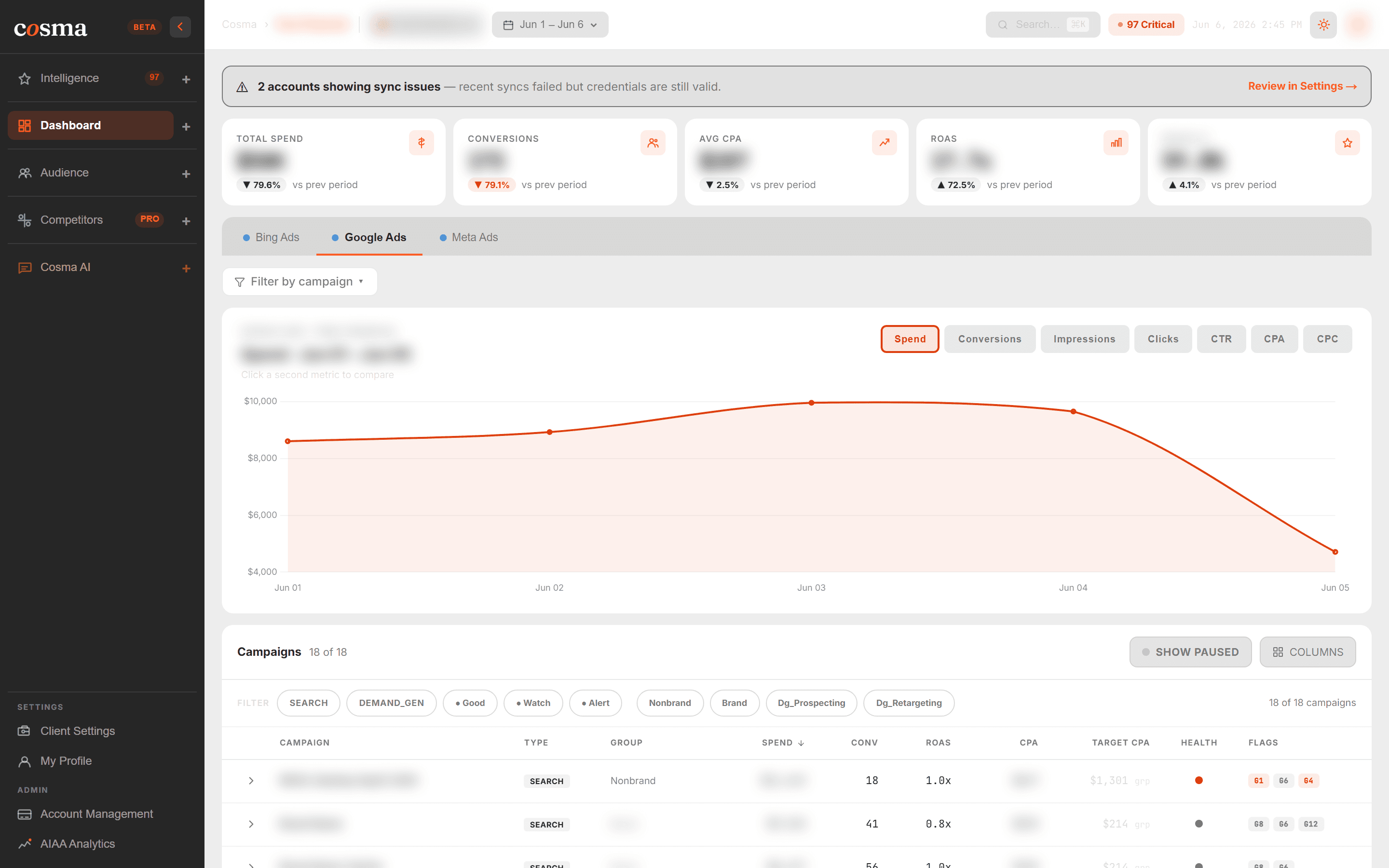This screenshot has height=868, width=1389.
Task: Open AIAA Analytics page
Action: (x=78, y=843)
